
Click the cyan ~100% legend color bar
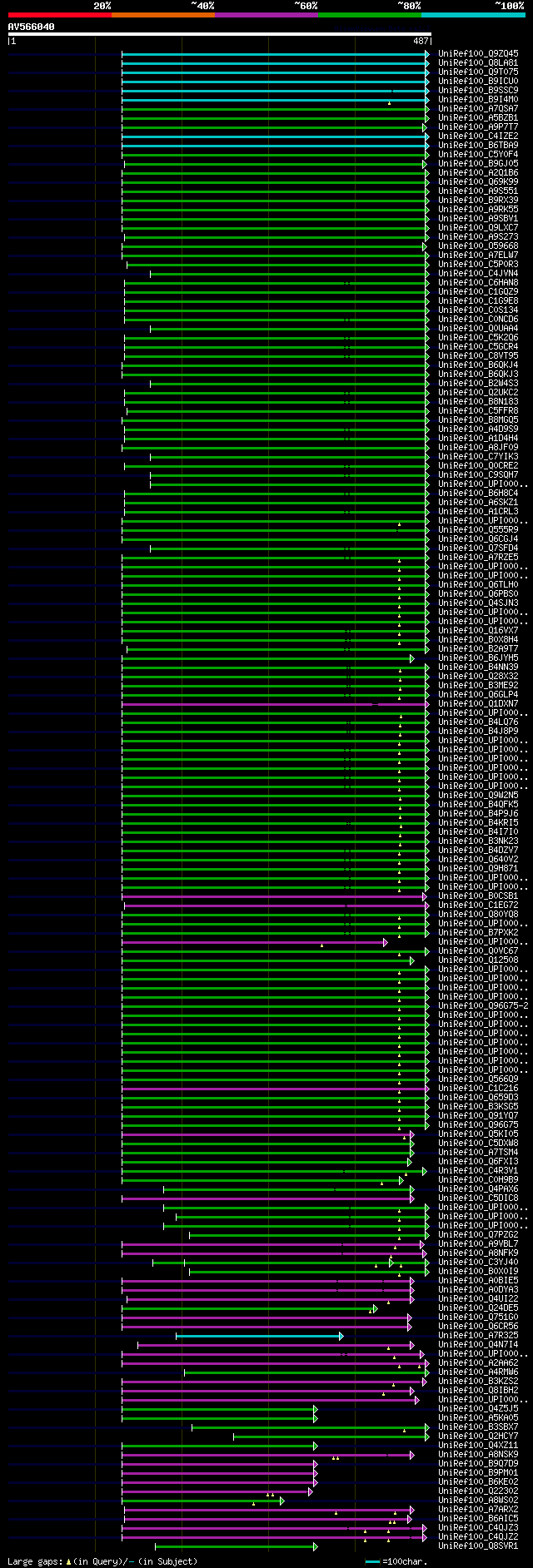tap(472, 15)
